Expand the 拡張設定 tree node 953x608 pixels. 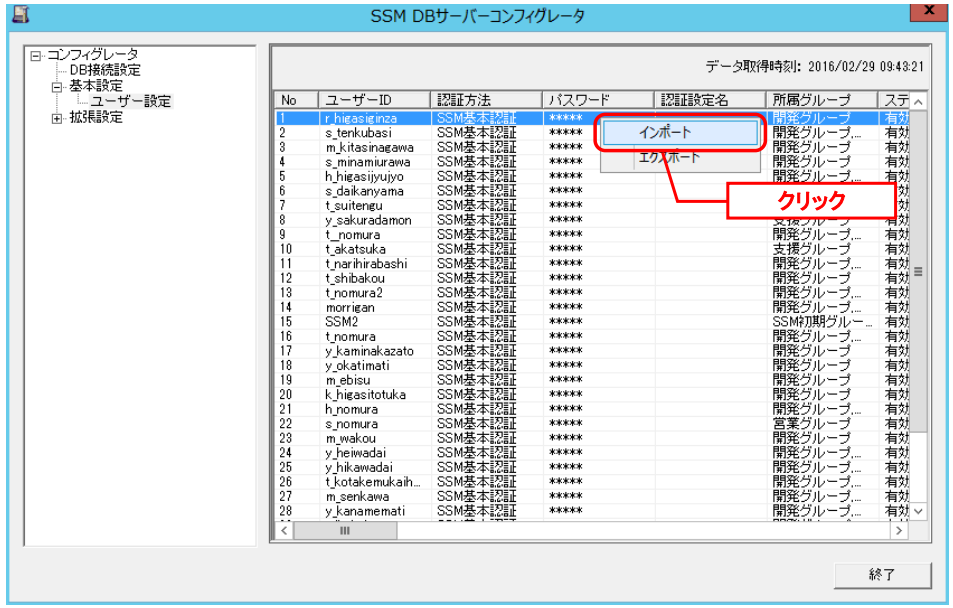(x=57, y=119)
